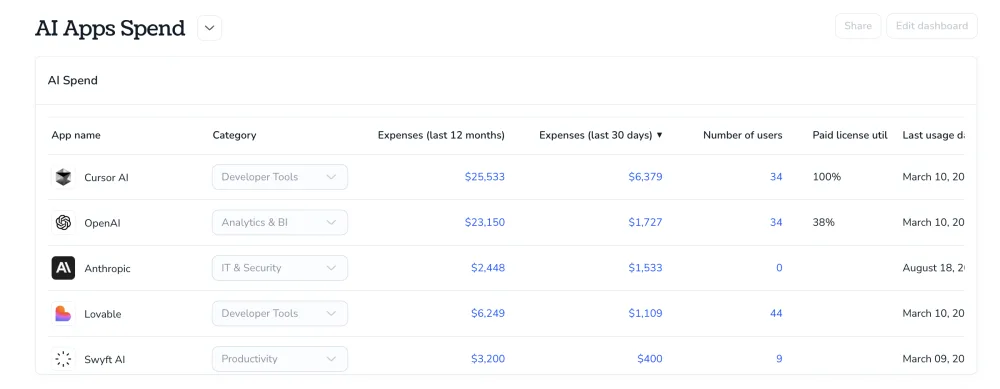
Task: Click OpenAI's 38% license utilization
Action: point(823,222)
